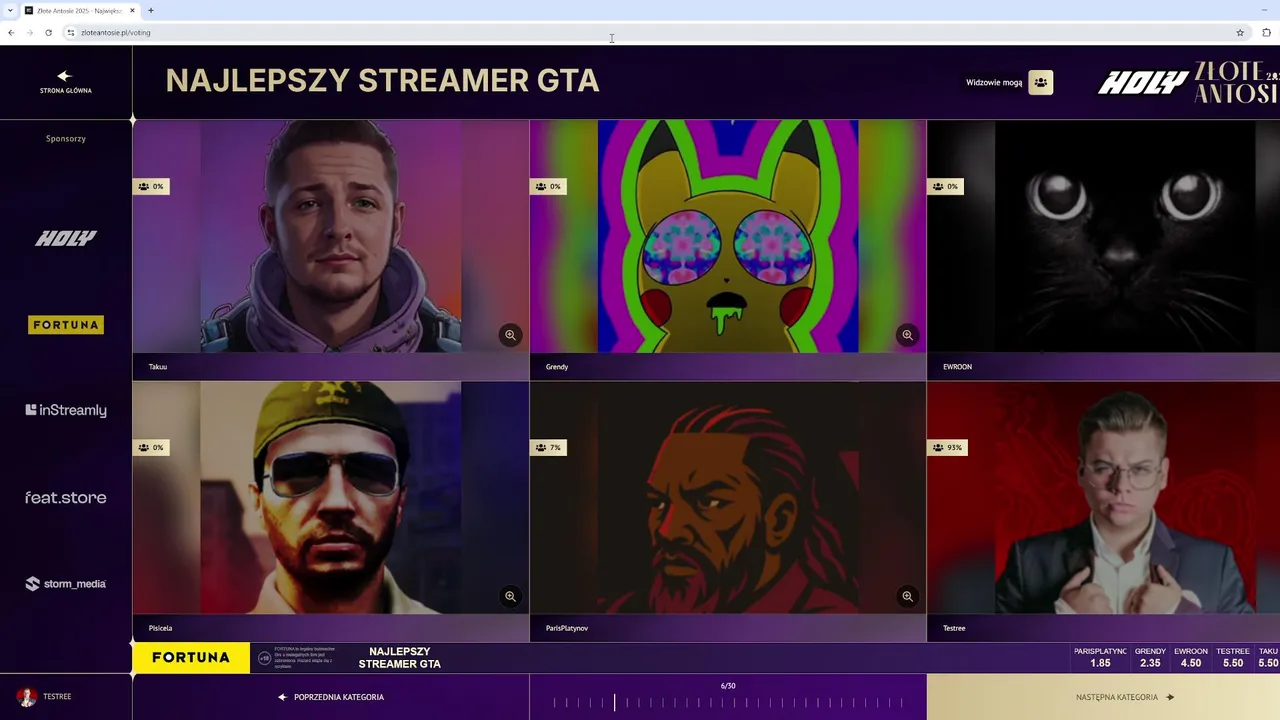
Task: Click the site info icon in the address bar
Action: [x=70, y=32]
